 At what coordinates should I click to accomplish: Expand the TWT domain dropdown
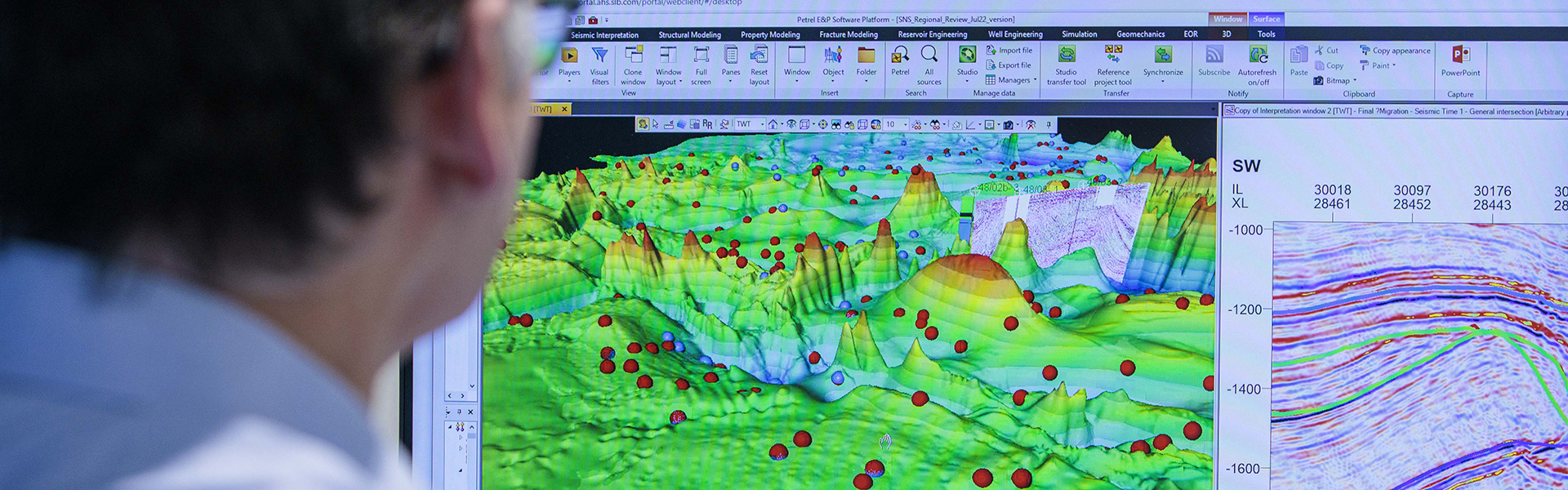pyautogui.click(x=762, y=125)
